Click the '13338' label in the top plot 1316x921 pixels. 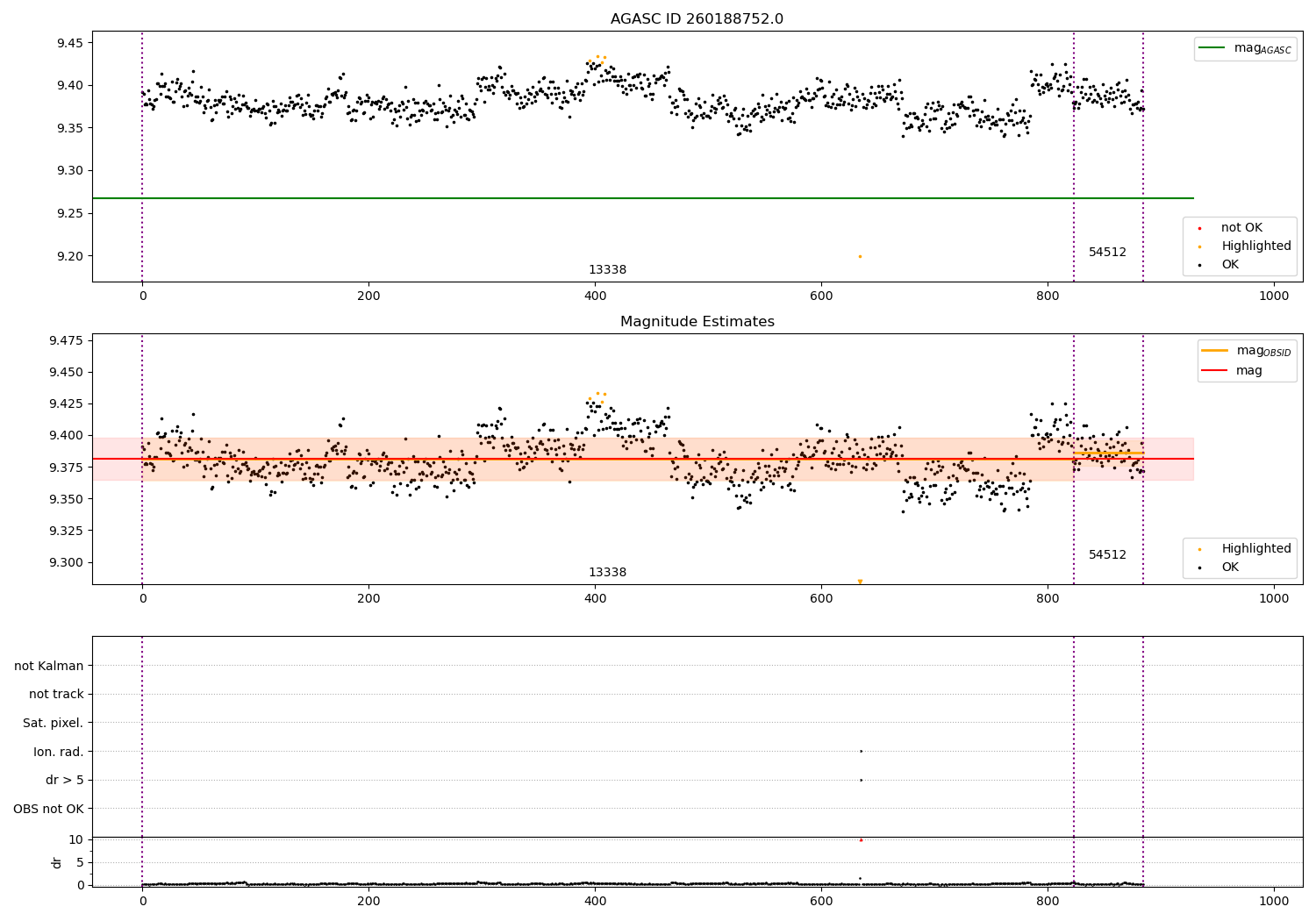pyautogui.click(x=607, y=270)
